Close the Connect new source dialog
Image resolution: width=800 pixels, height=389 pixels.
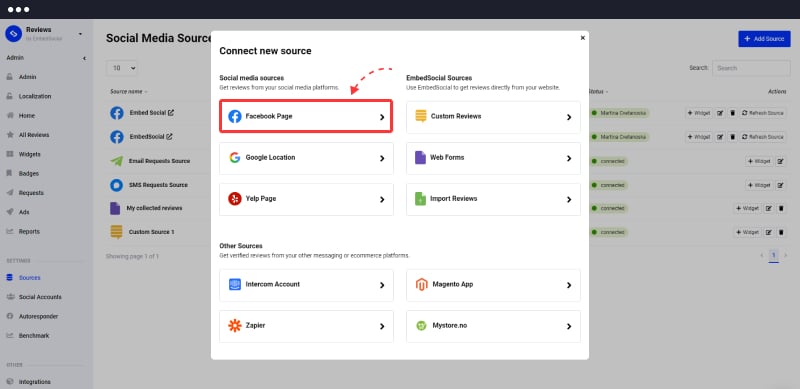[583, 38]
